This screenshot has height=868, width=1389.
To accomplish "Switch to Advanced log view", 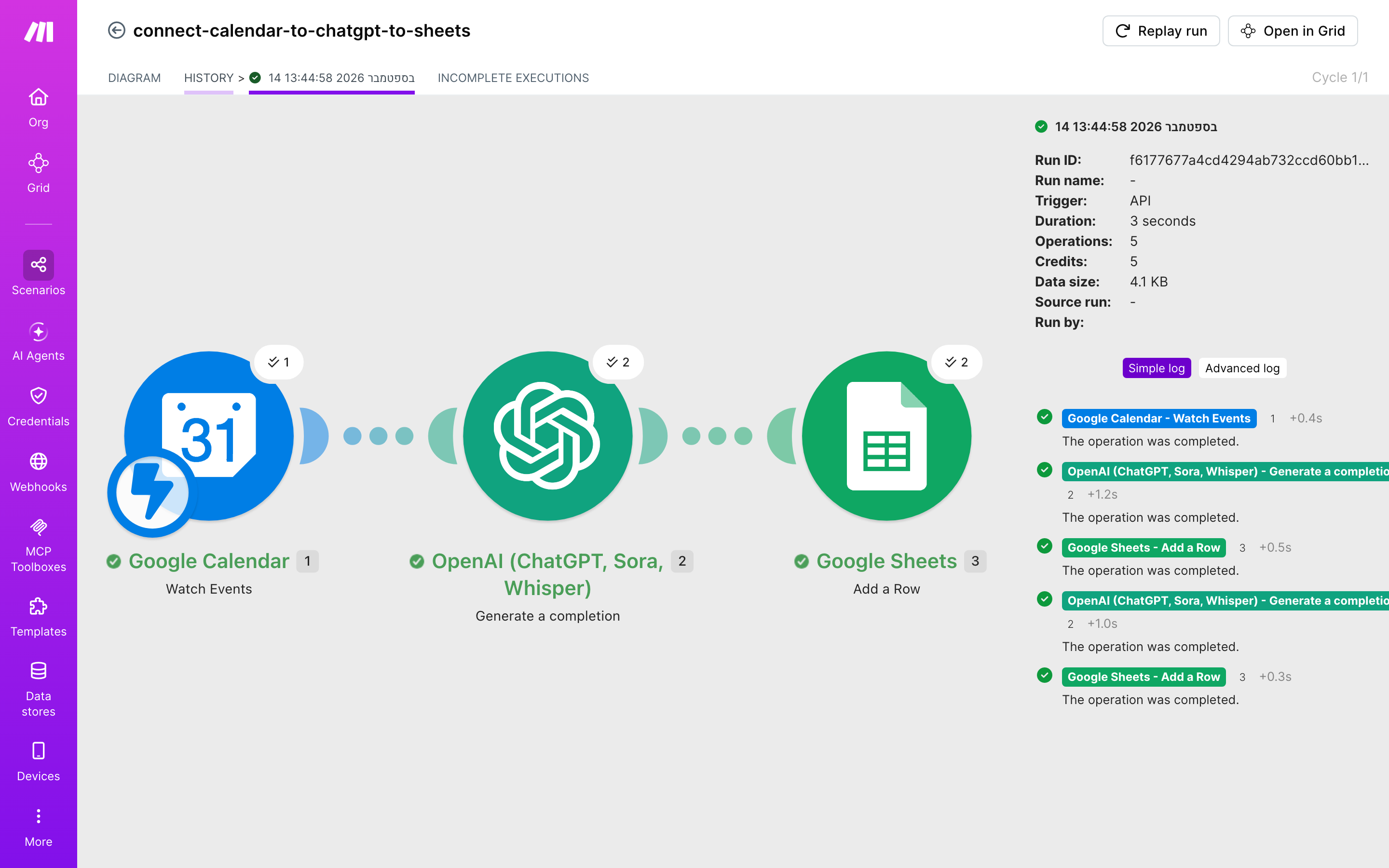I will pos(1242,368).
